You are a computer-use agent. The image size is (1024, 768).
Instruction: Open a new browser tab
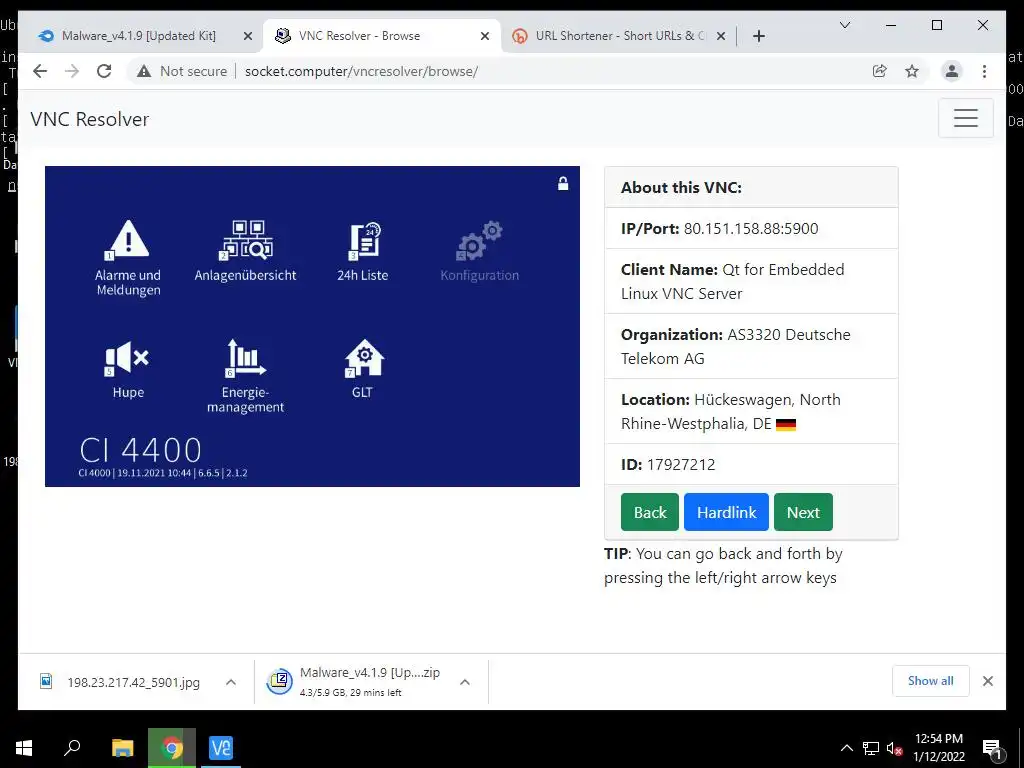coord(758,36)
